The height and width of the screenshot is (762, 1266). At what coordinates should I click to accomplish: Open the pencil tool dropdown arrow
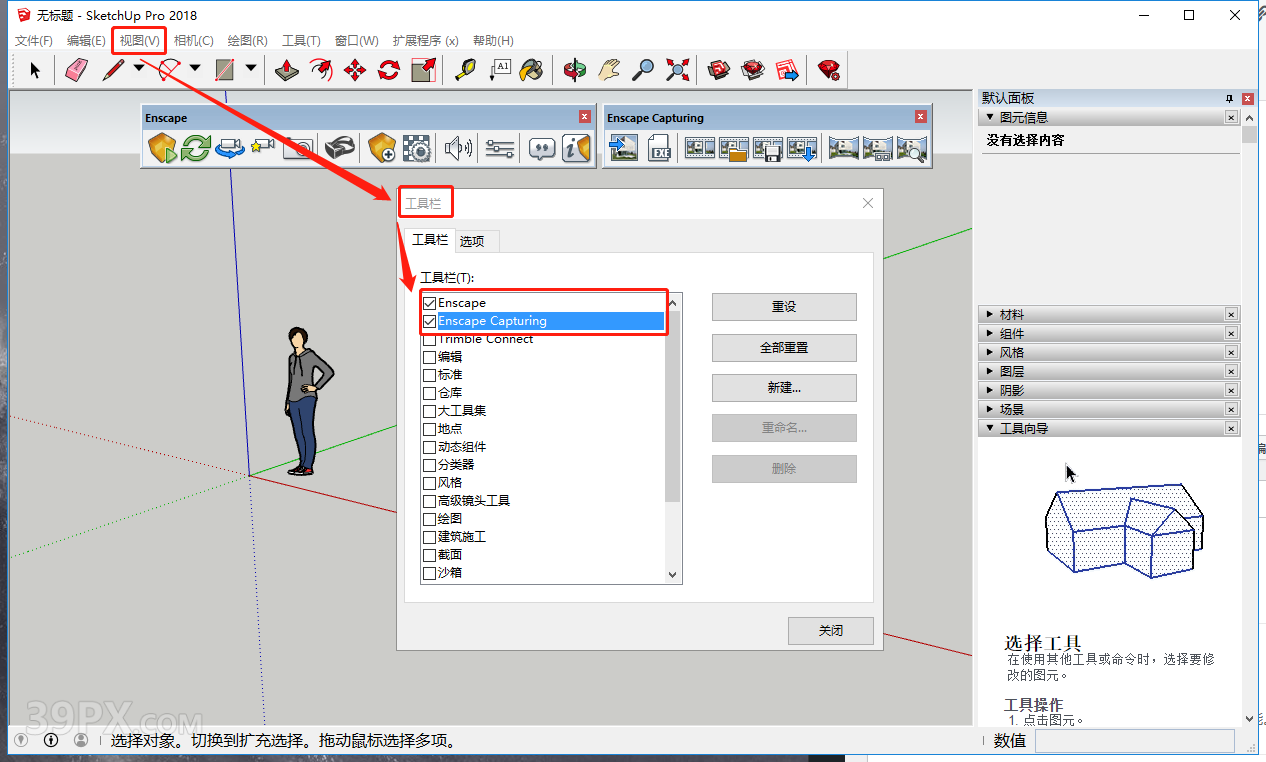click(x=138, y=68)
